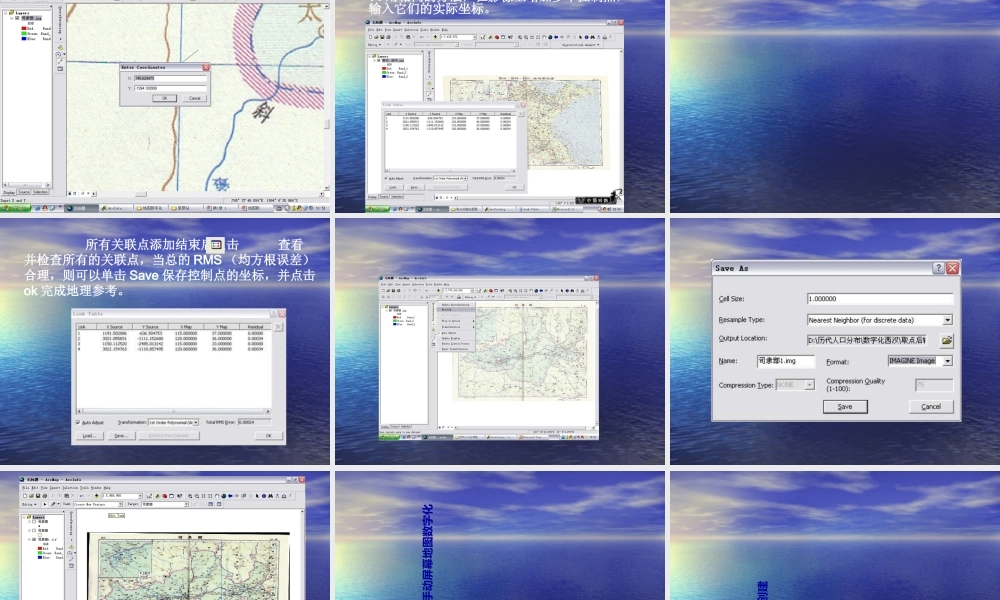
Task: Click Blue band swatch in the bottom-left Layers tree
Action: 40,557
